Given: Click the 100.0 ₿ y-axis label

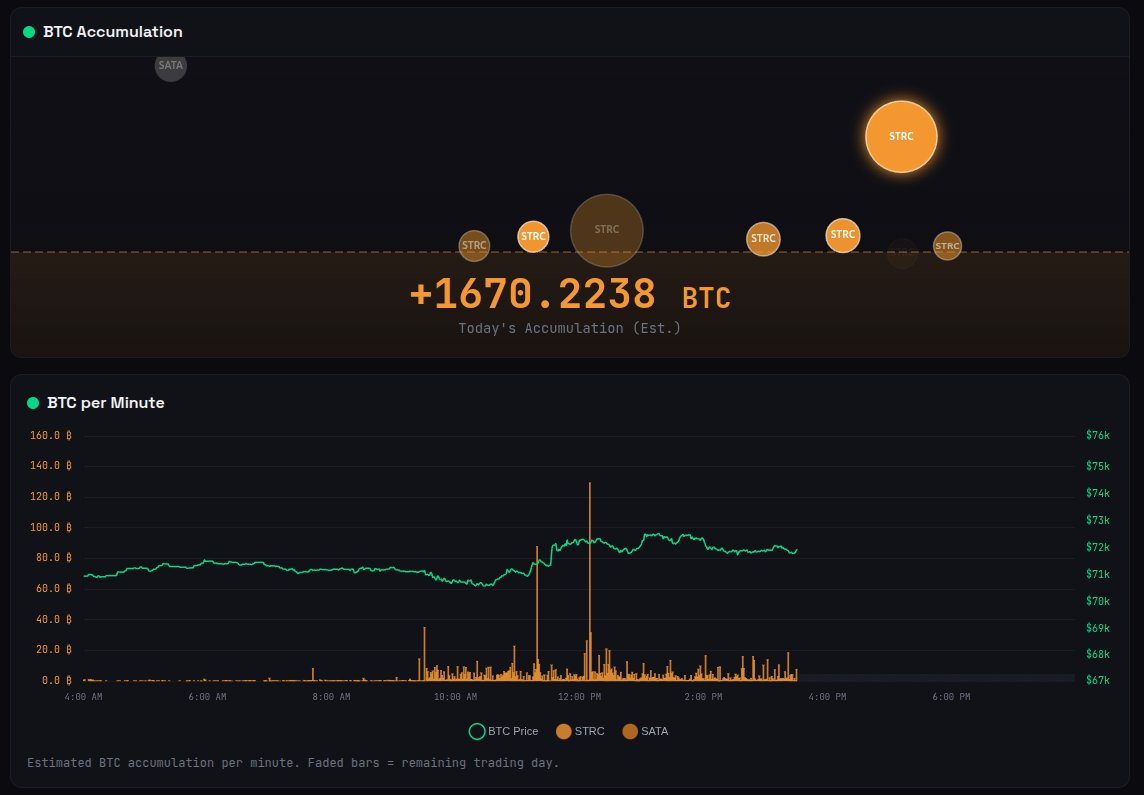Looking at the screenshot, I should click(x=50, y=527).
